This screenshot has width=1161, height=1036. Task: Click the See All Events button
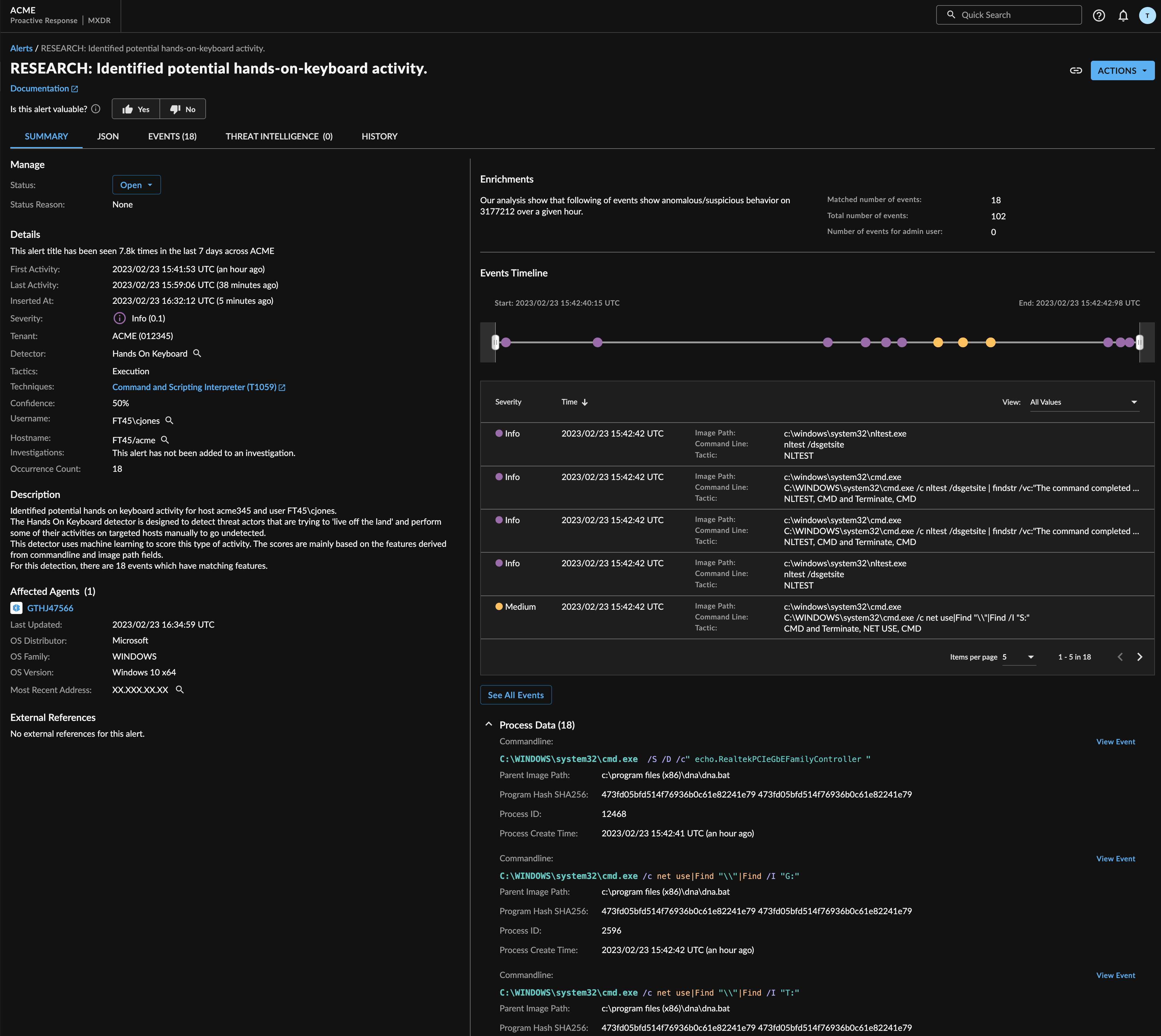(515, 695)
